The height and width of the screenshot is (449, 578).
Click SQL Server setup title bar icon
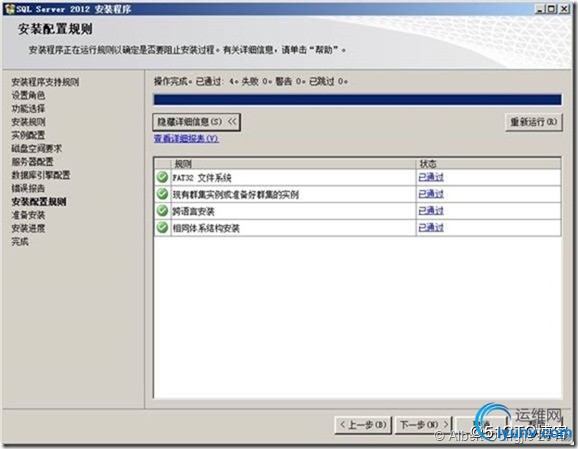(x=10, y=9)
